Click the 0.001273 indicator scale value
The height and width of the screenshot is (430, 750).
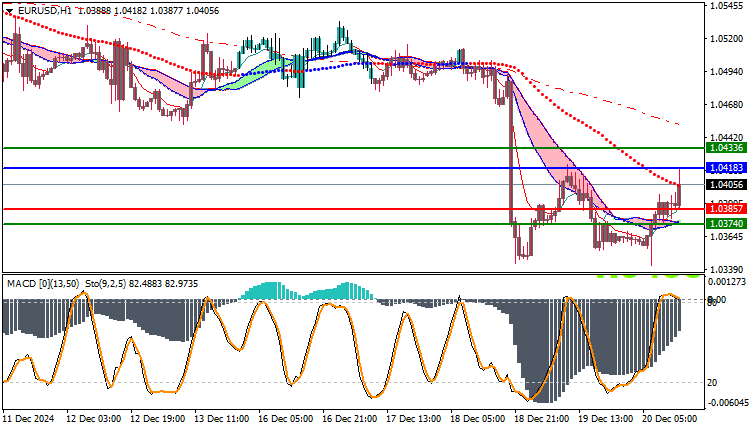[728, 282]
